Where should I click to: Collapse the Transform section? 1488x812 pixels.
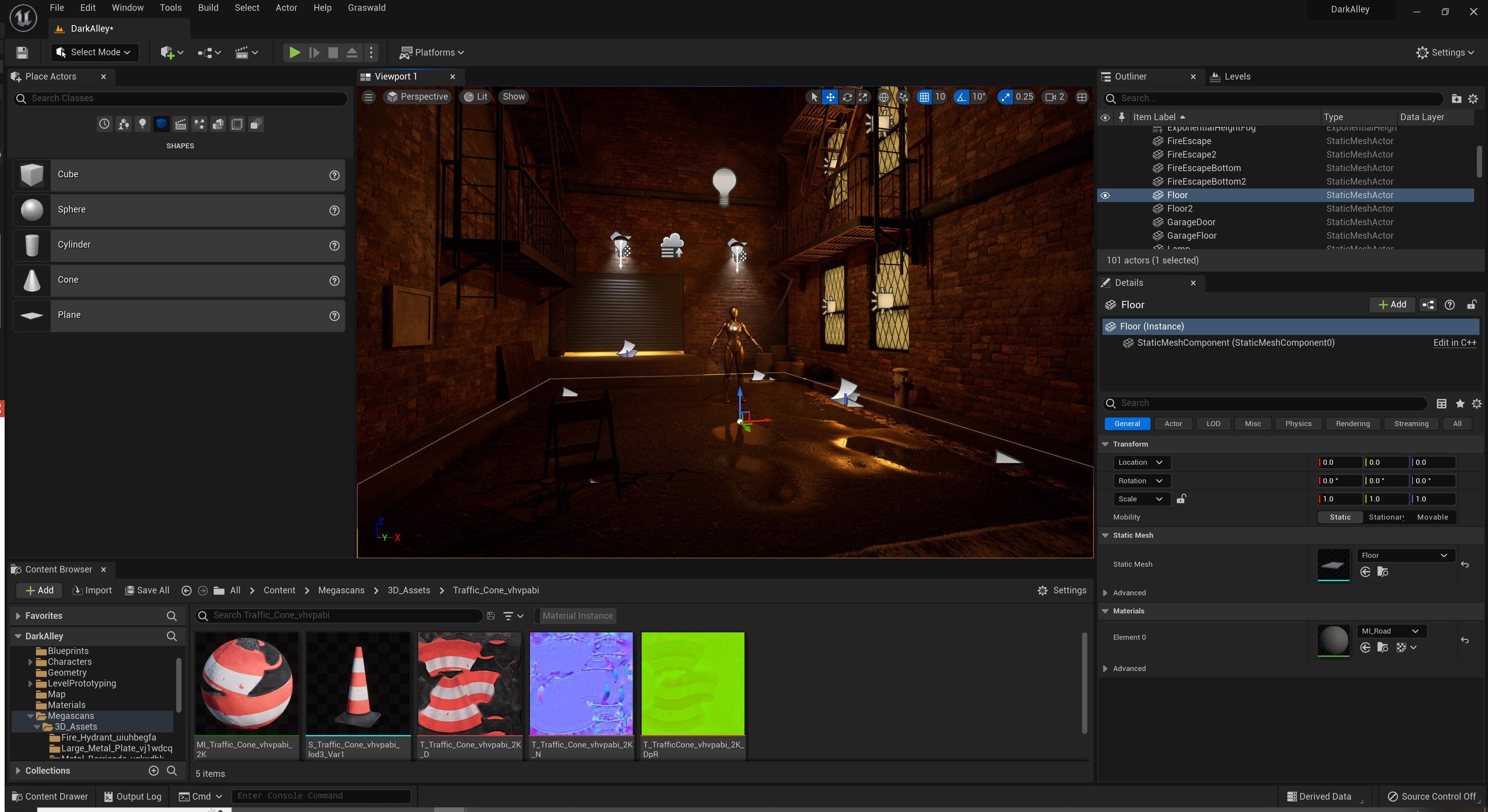pyautogui.click(x=1105, y=444)
